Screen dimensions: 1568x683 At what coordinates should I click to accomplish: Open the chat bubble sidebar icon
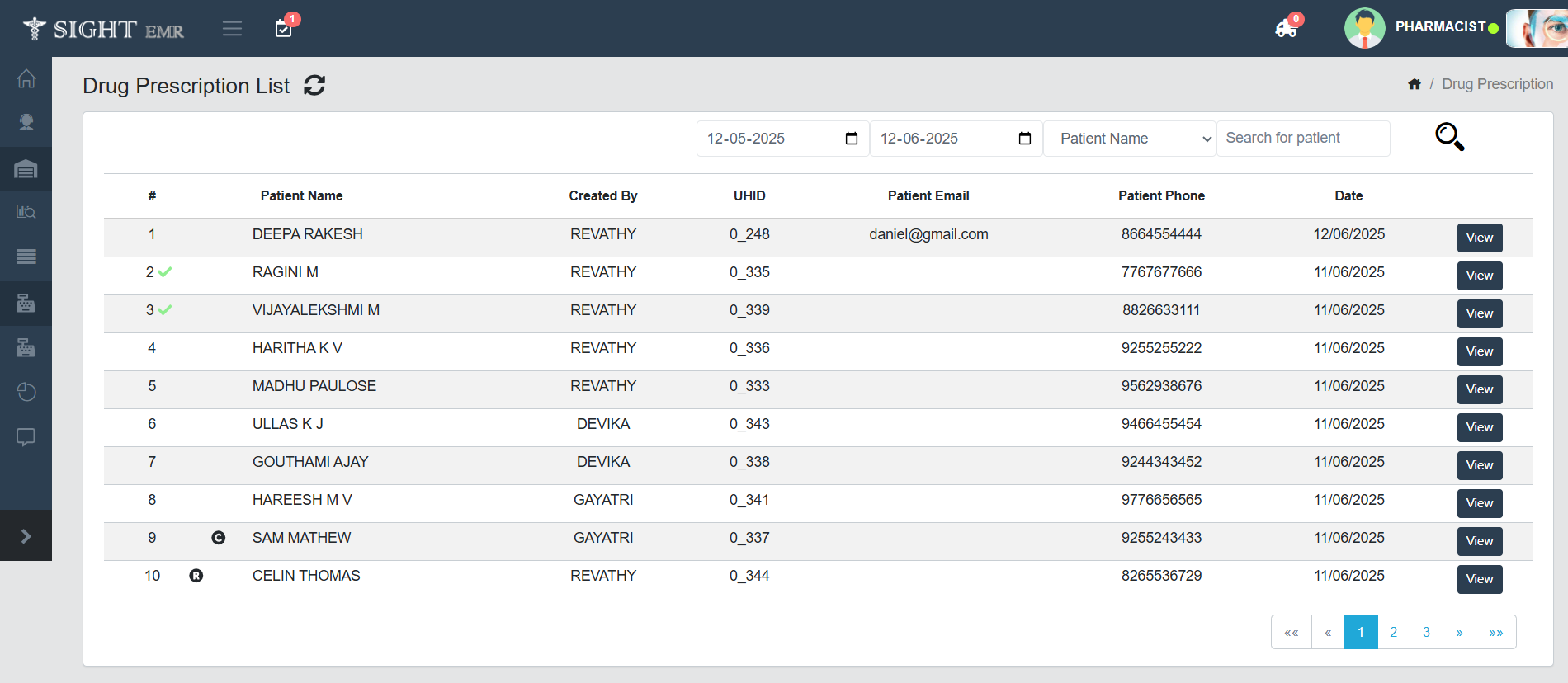pos(26,436)
